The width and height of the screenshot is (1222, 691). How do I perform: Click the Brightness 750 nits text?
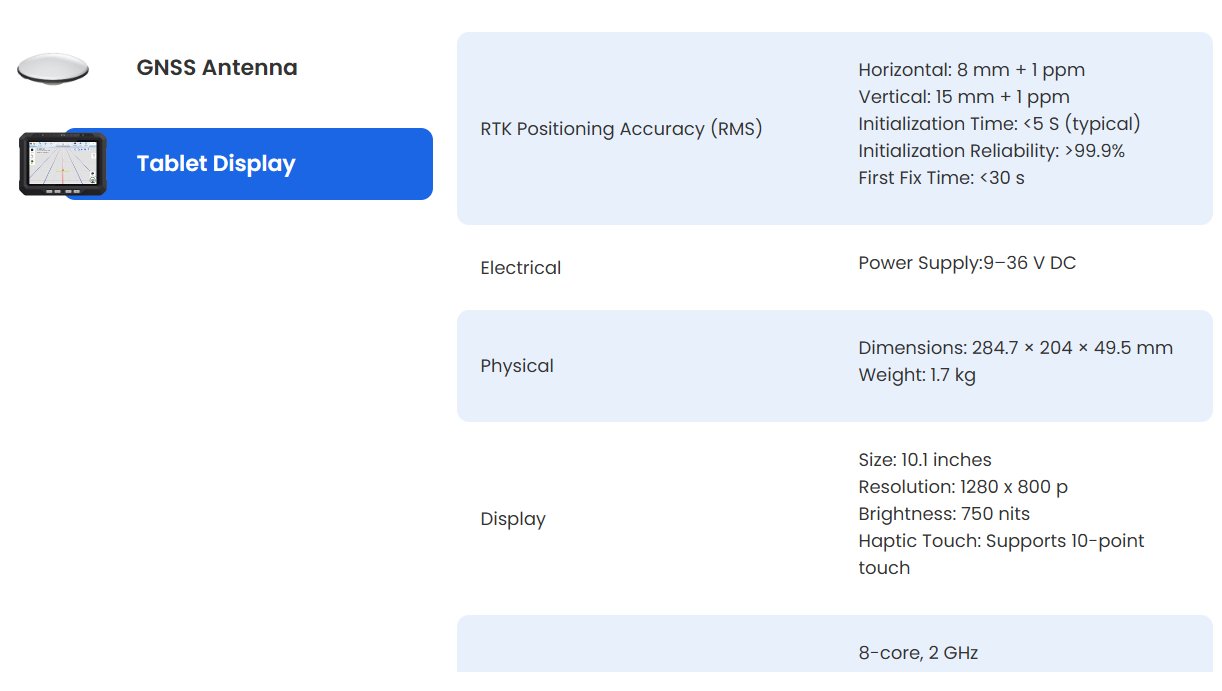tap(943, 514)
